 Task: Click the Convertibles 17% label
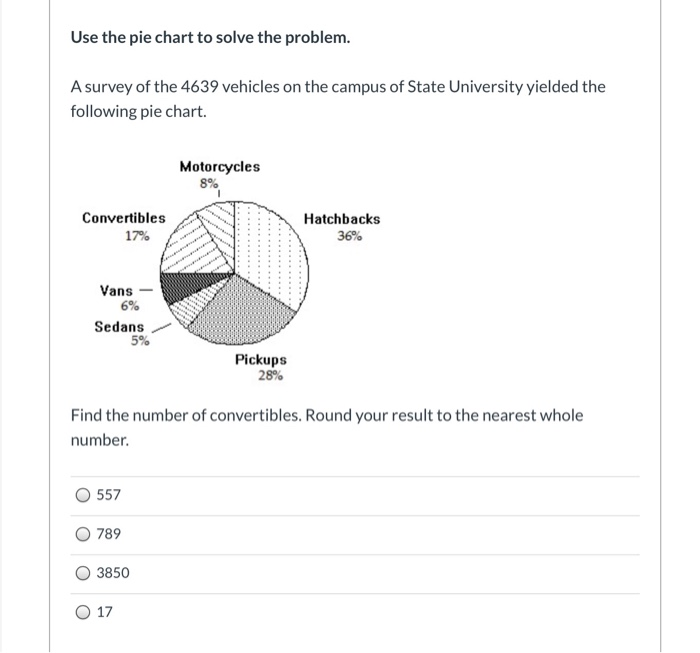pos(124,227)
